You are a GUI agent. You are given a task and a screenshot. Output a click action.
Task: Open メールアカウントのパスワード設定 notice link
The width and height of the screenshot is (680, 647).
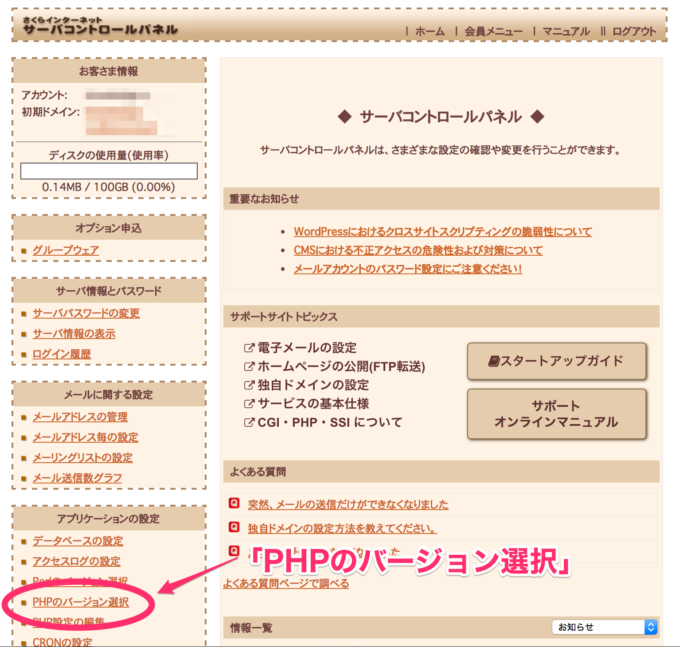pyautogui.click(x=408, y=269)
